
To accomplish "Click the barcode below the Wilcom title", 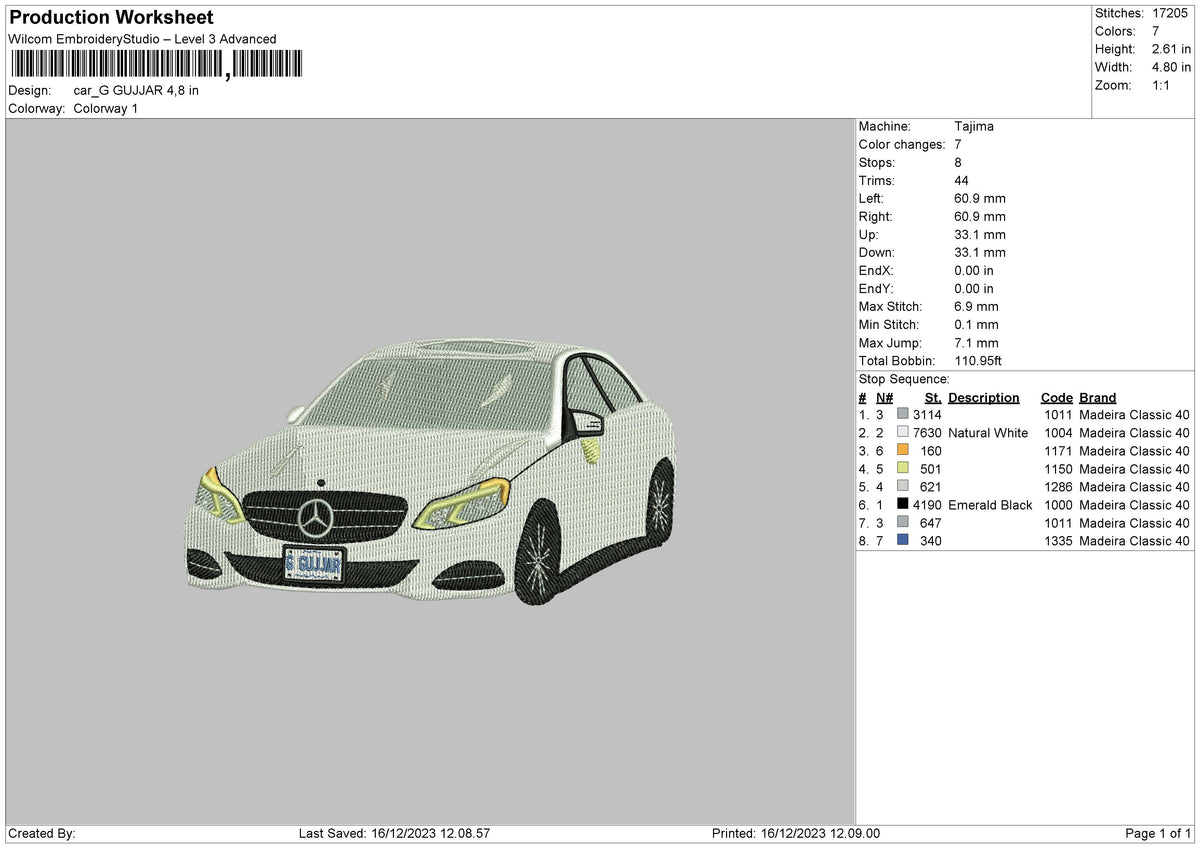I will (157, 66).
